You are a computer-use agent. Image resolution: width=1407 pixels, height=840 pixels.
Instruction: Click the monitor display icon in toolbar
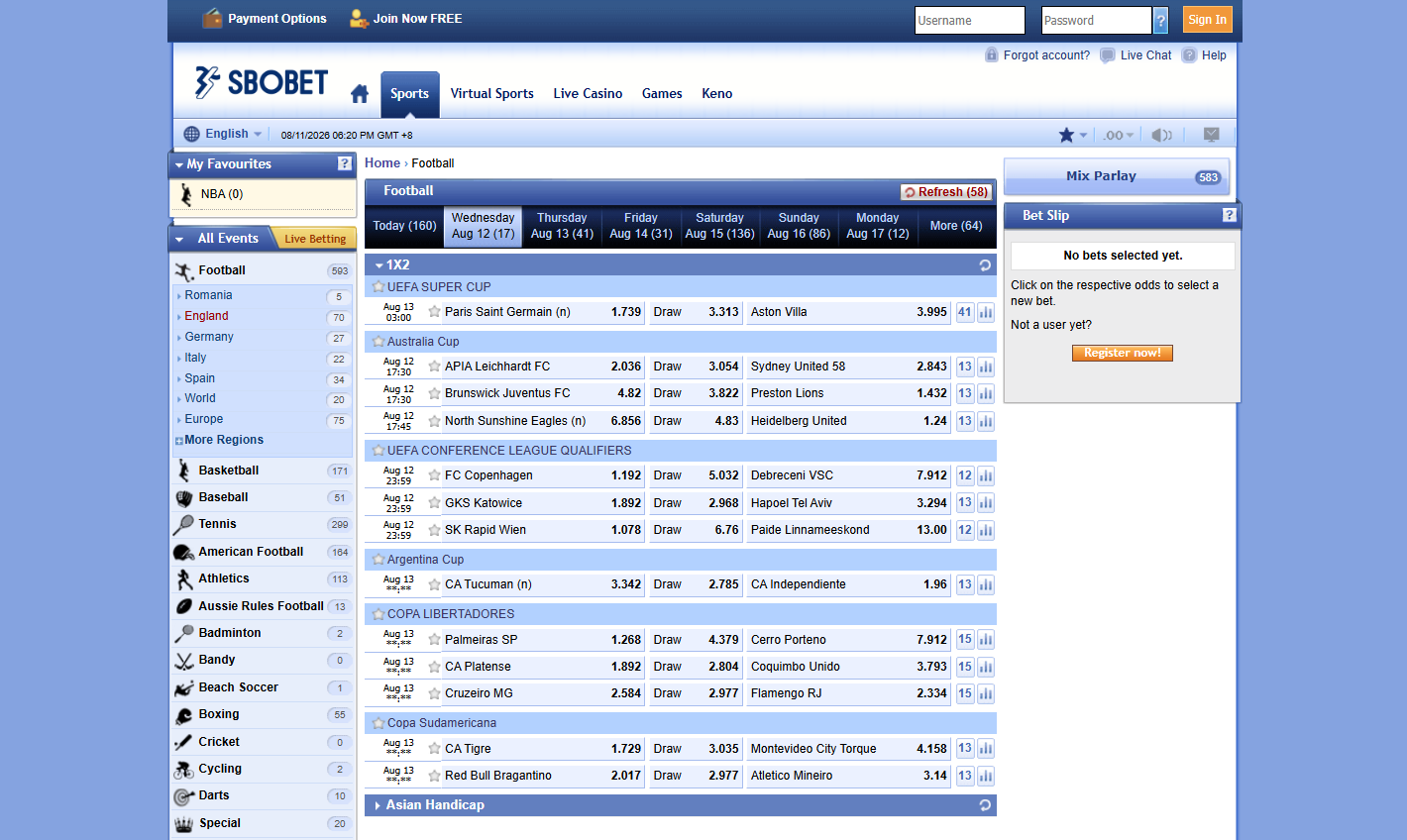1211,134
